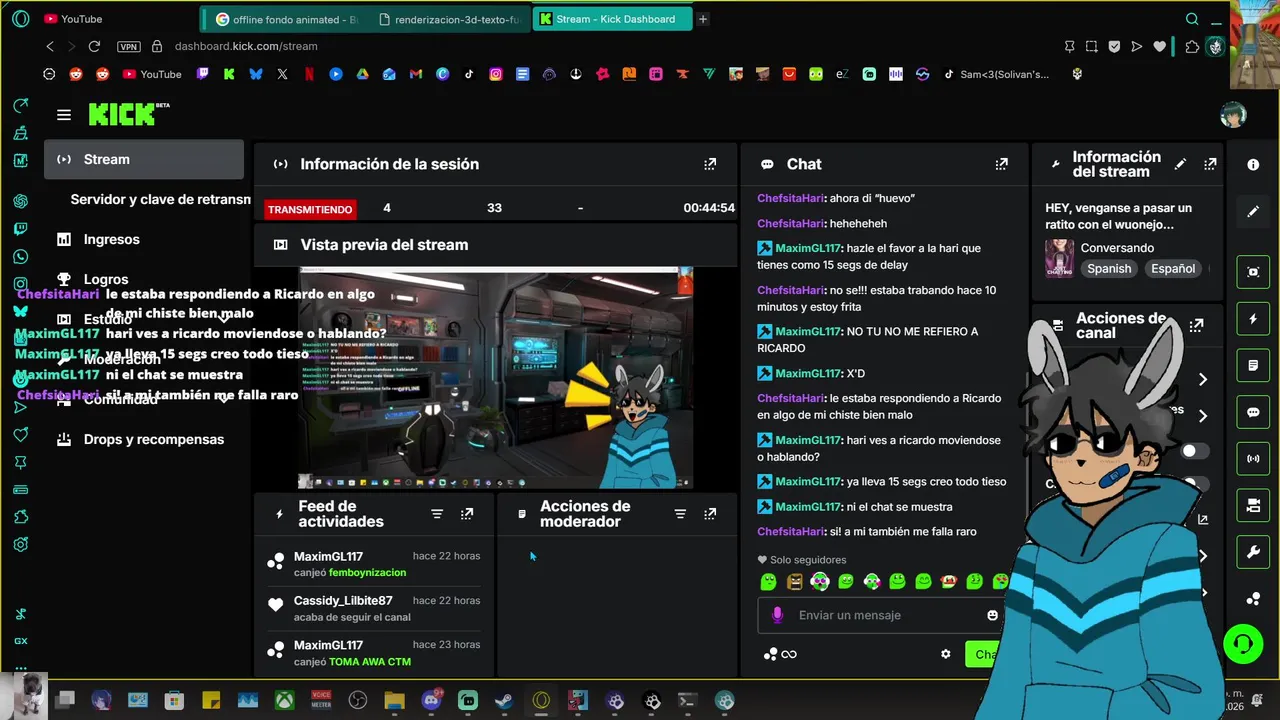Viewport: 1280px width, 720px height.
Task: Open chat settings gear
Action: click(x=946, y=654)
